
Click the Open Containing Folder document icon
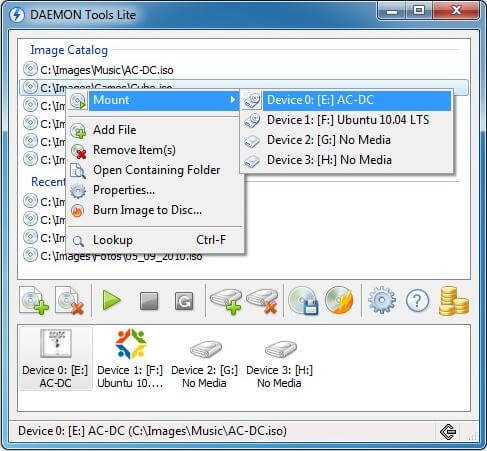78,171
